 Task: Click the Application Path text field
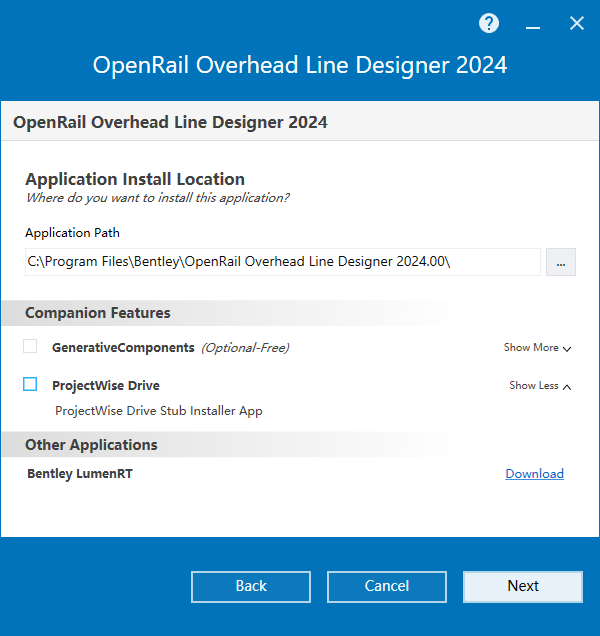click(283, 262)
